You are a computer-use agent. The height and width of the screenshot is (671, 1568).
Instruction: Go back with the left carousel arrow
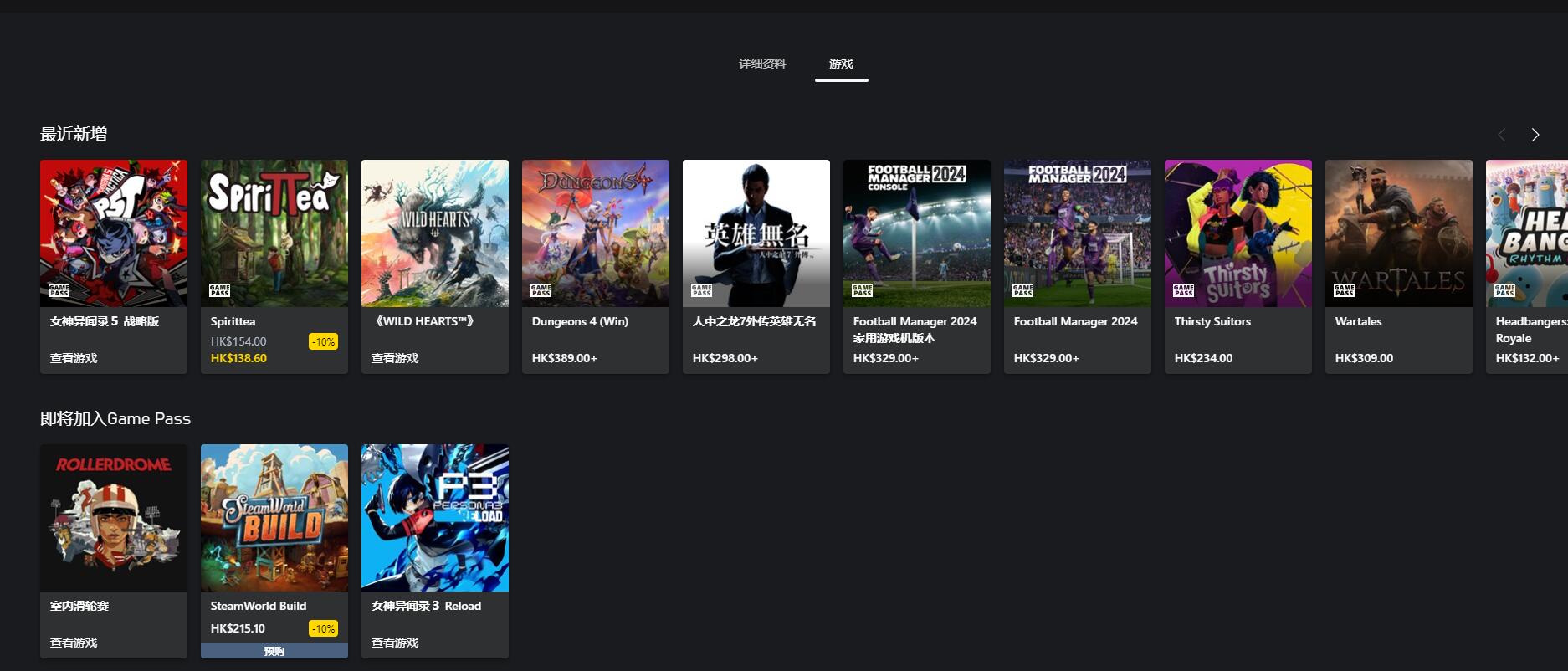1502,135
